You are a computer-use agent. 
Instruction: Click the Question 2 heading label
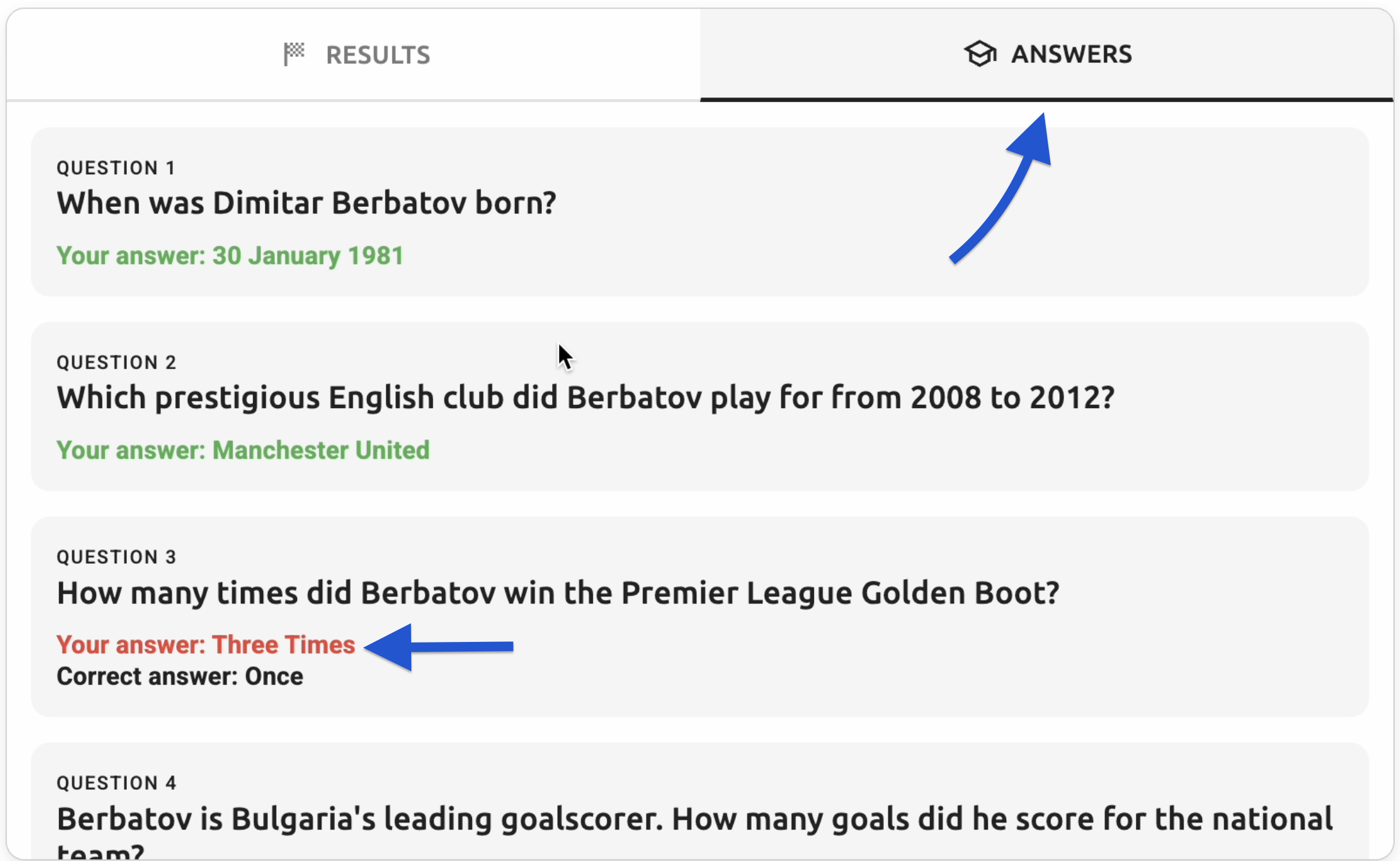pos(117,363)
